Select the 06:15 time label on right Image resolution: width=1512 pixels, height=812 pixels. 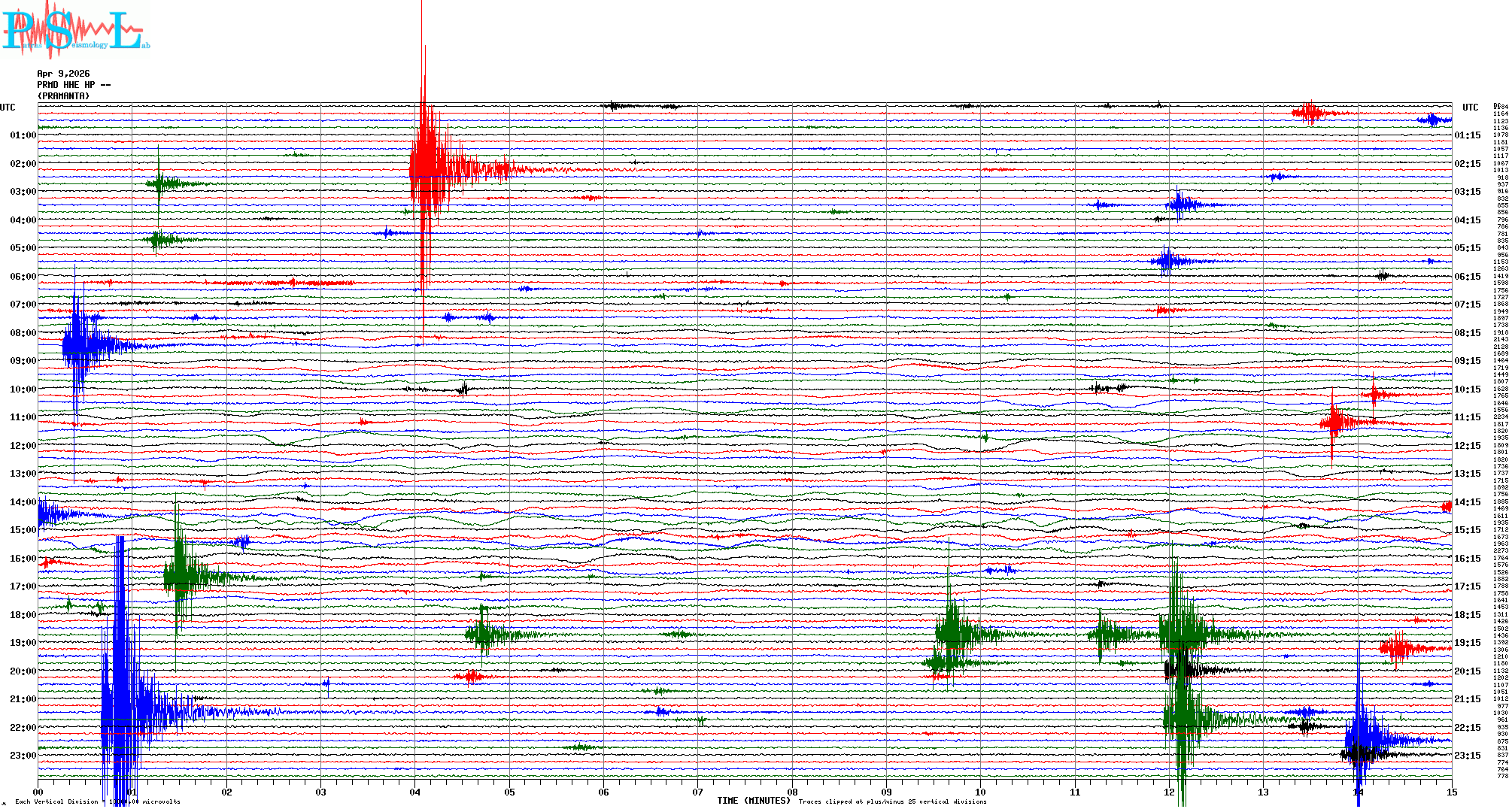point(1467,277)
